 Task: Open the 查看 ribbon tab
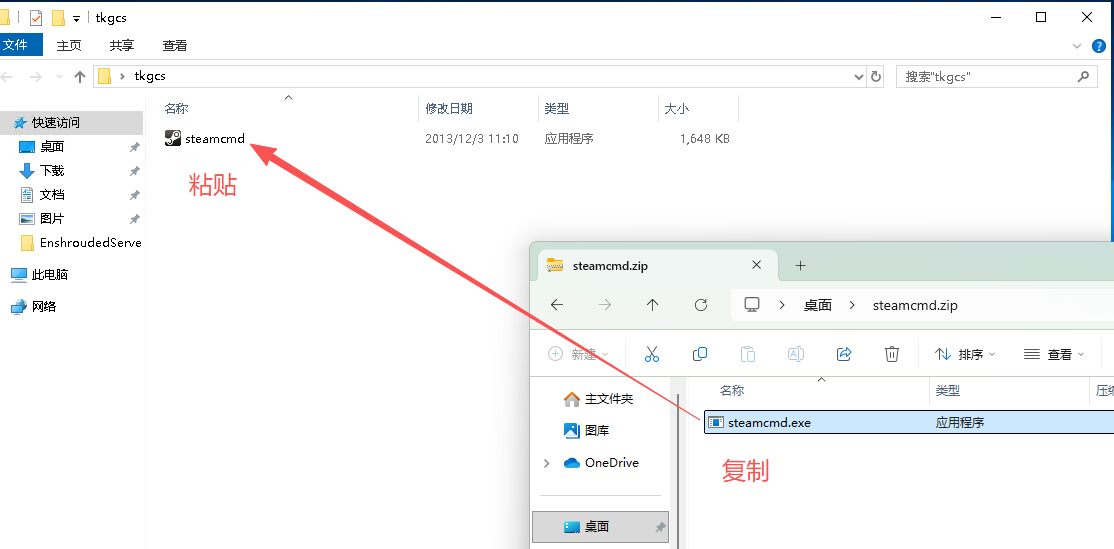pyautogui.click(x=175, y=45)
